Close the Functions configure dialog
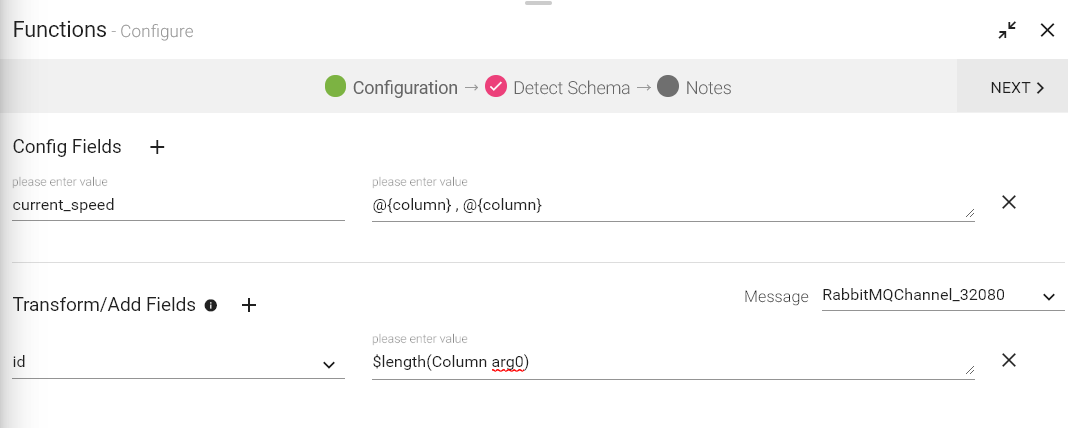The height and width of the screenshot is (428, 1068). [1047, 30]
